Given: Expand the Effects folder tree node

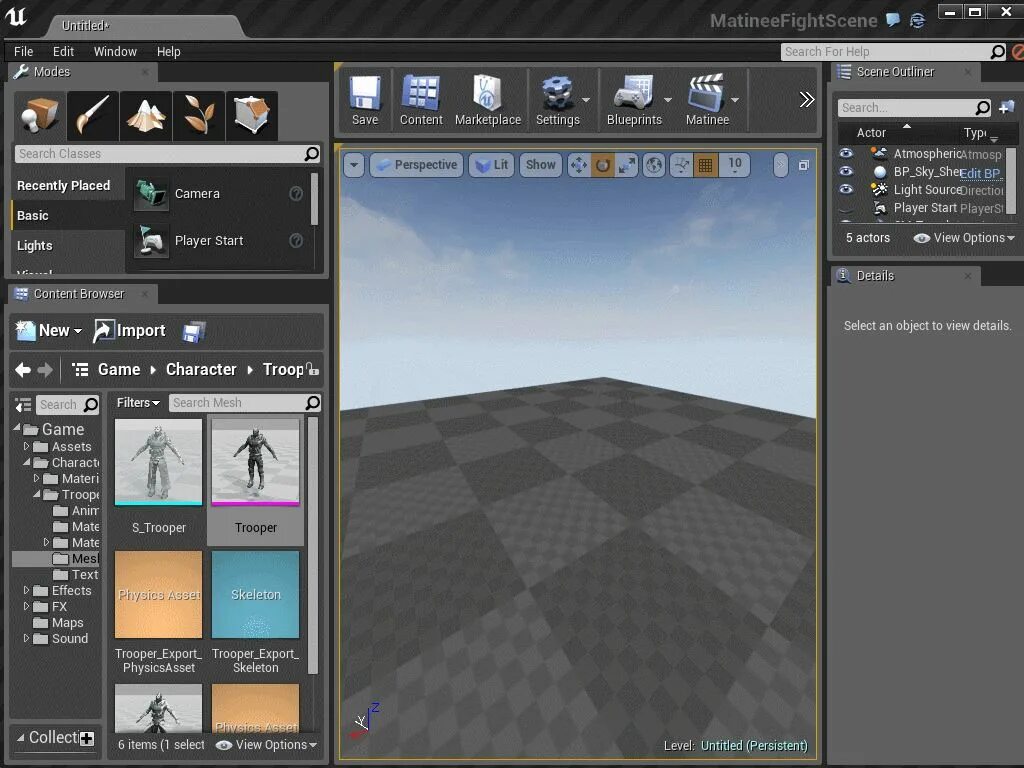Looking at the screenshot, I should pos(27,590).
